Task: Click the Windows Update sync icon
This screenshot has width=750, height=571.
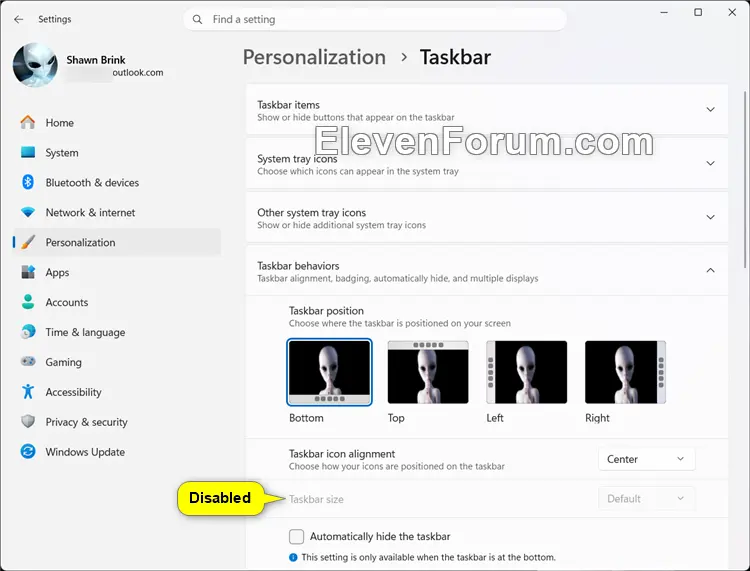Action: 28,451
